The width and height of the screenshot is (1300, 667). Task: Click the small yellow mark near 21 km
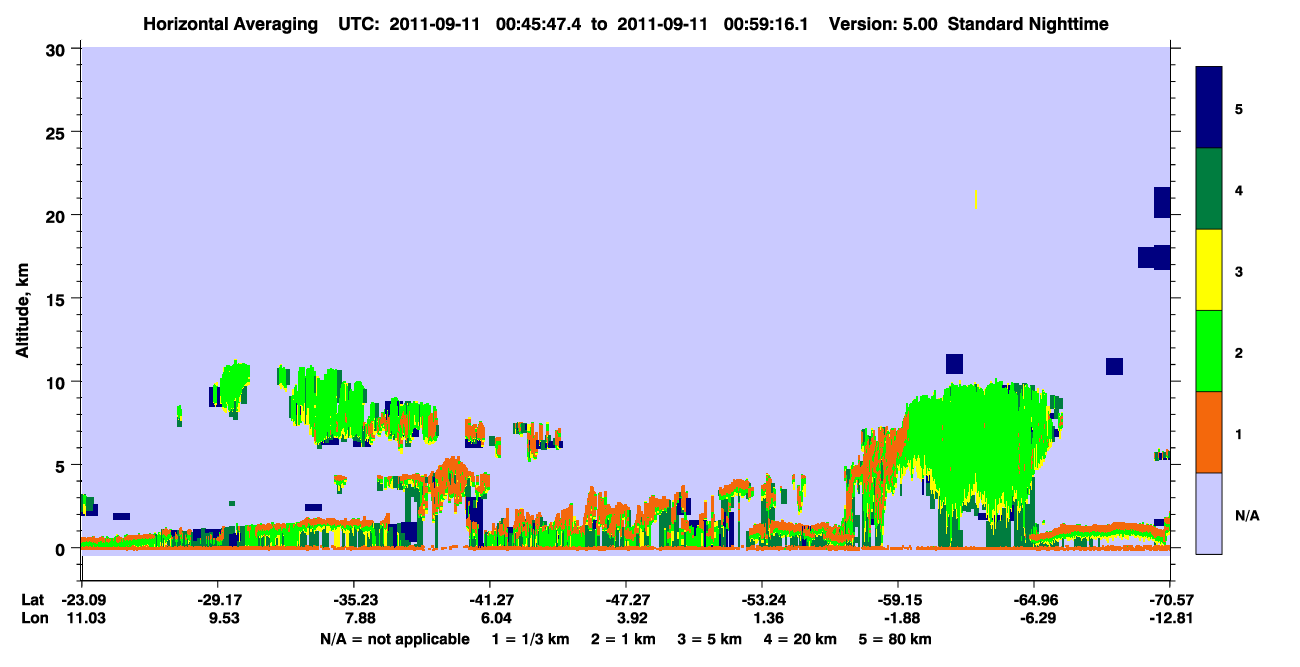point(976,199)
